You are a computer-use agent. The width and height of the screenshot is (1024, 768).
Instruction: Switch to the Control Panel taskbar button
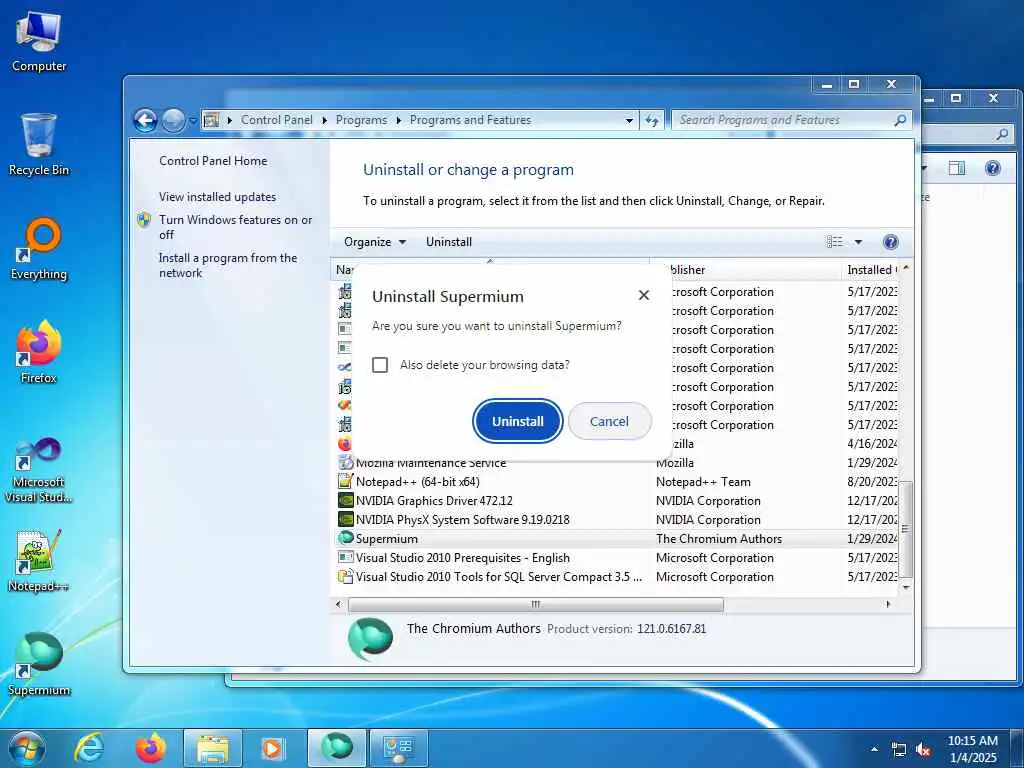coord(399,748)
